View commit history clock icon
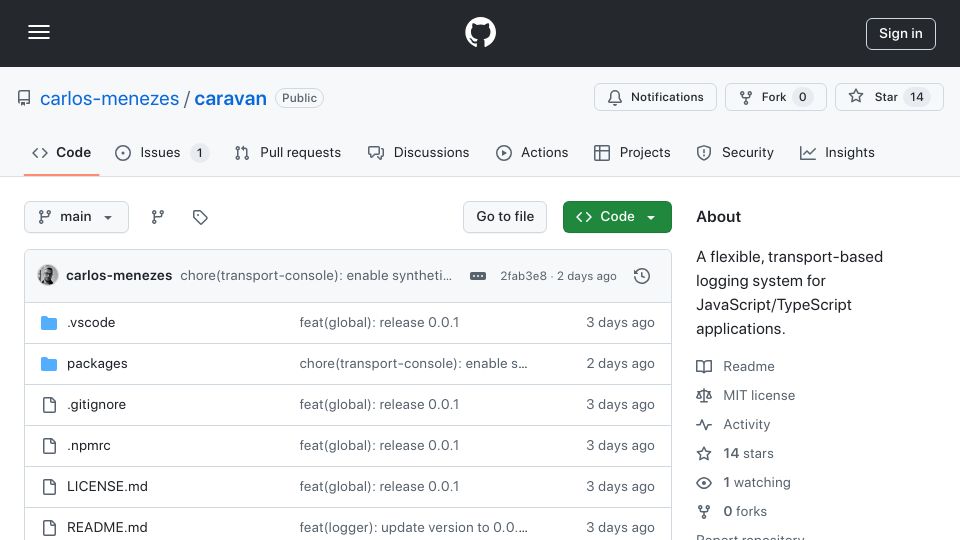 point(642,276)
